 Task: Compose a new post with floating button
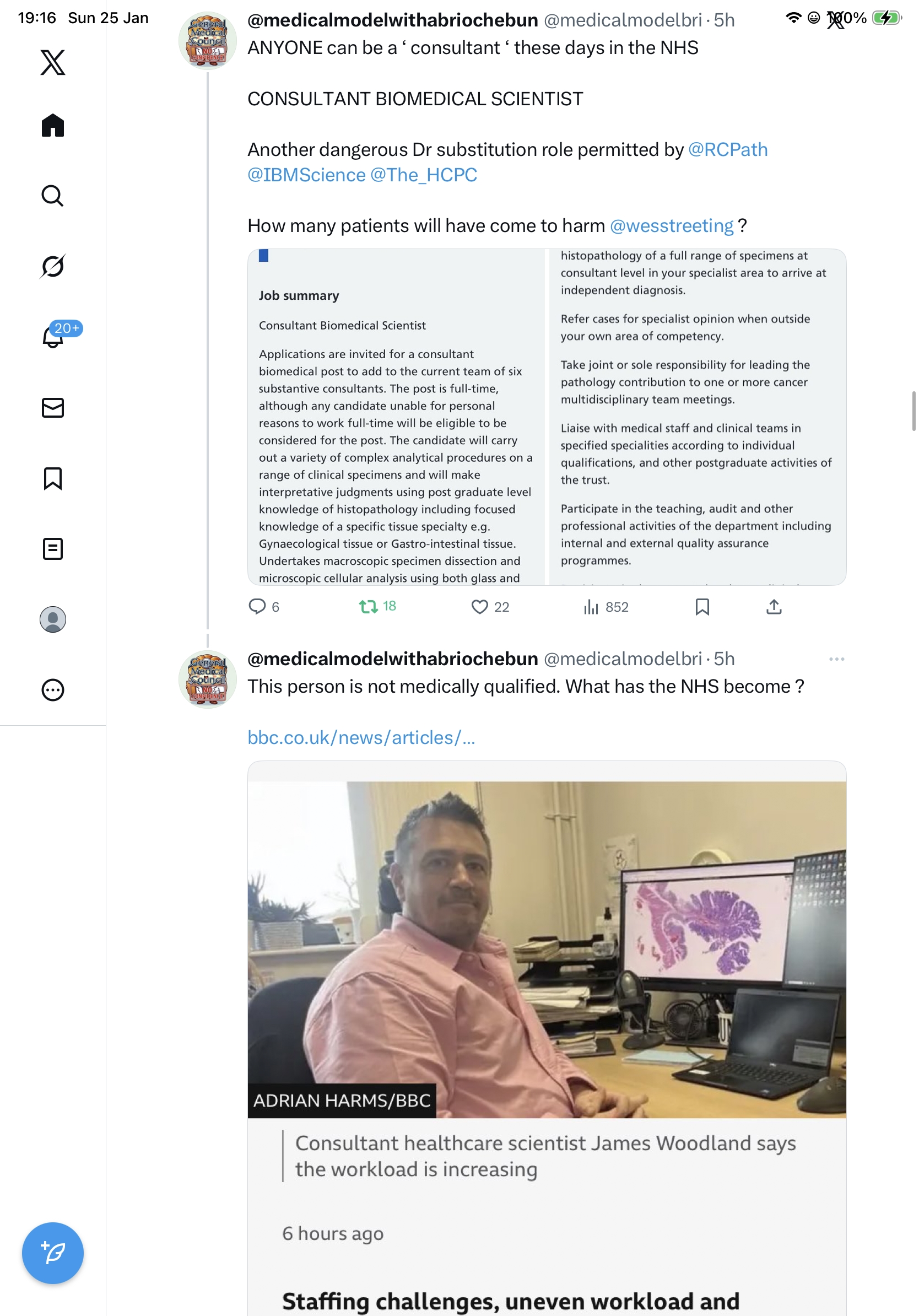pos(53,1253)
